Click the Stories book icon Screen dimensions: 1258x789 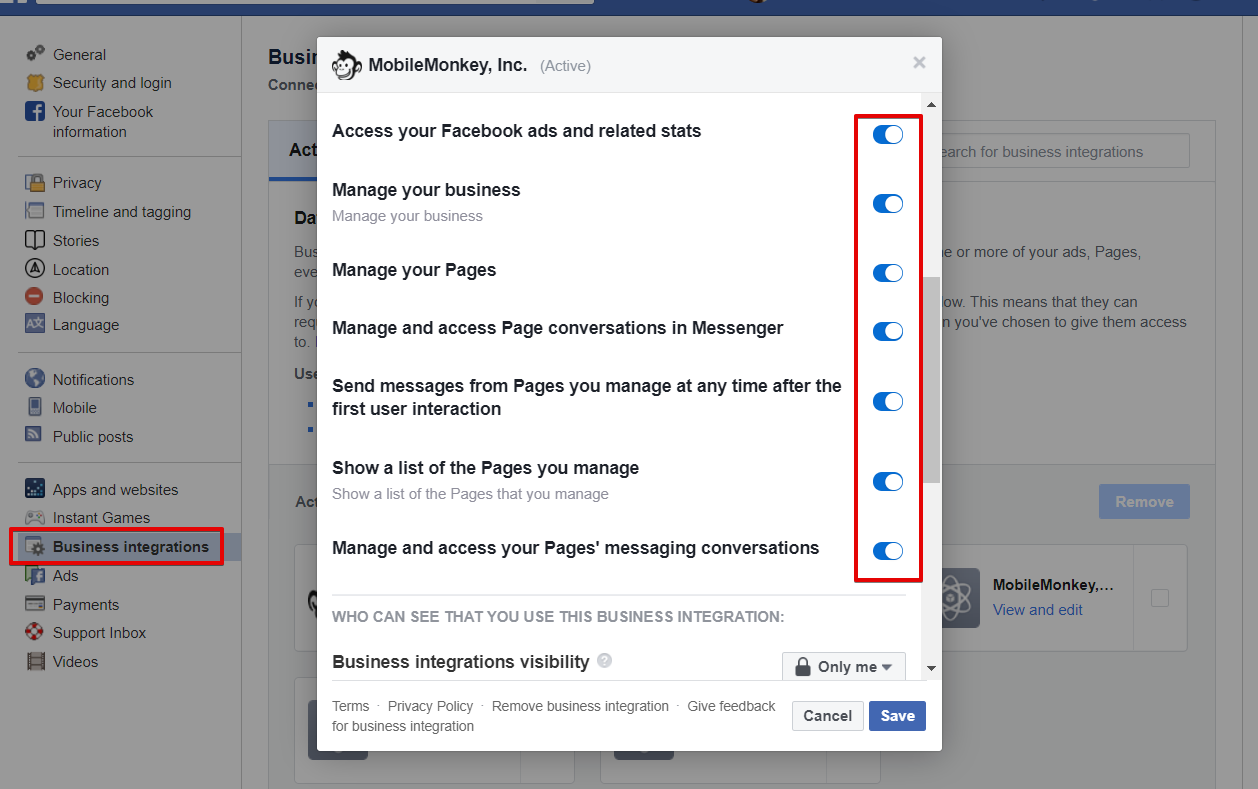[x=35, y=240]
